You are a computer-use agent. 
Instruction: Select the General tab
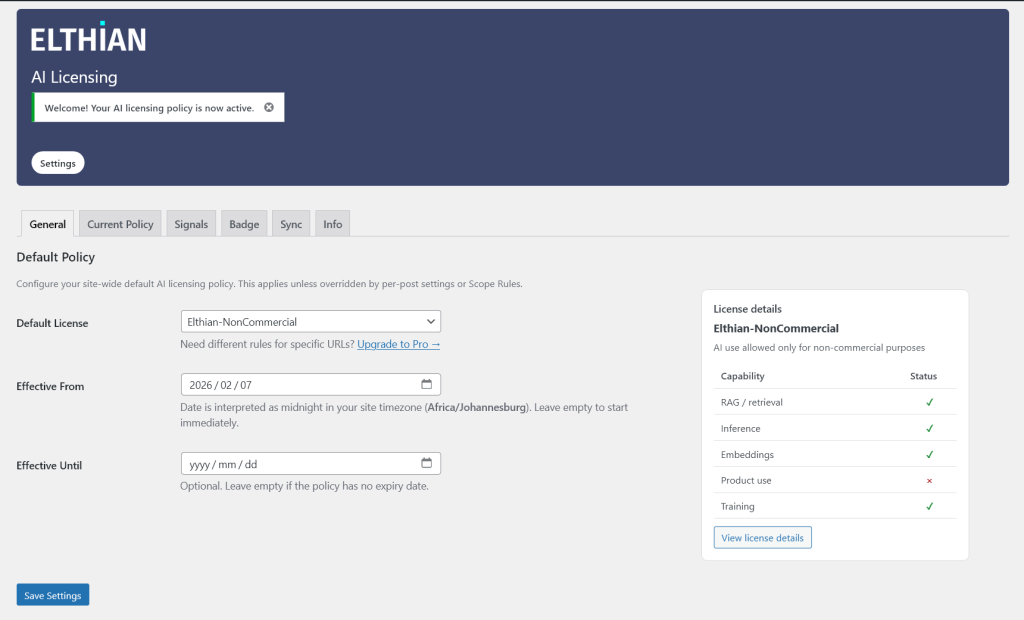pyautogui.click(x=48, y=224)
